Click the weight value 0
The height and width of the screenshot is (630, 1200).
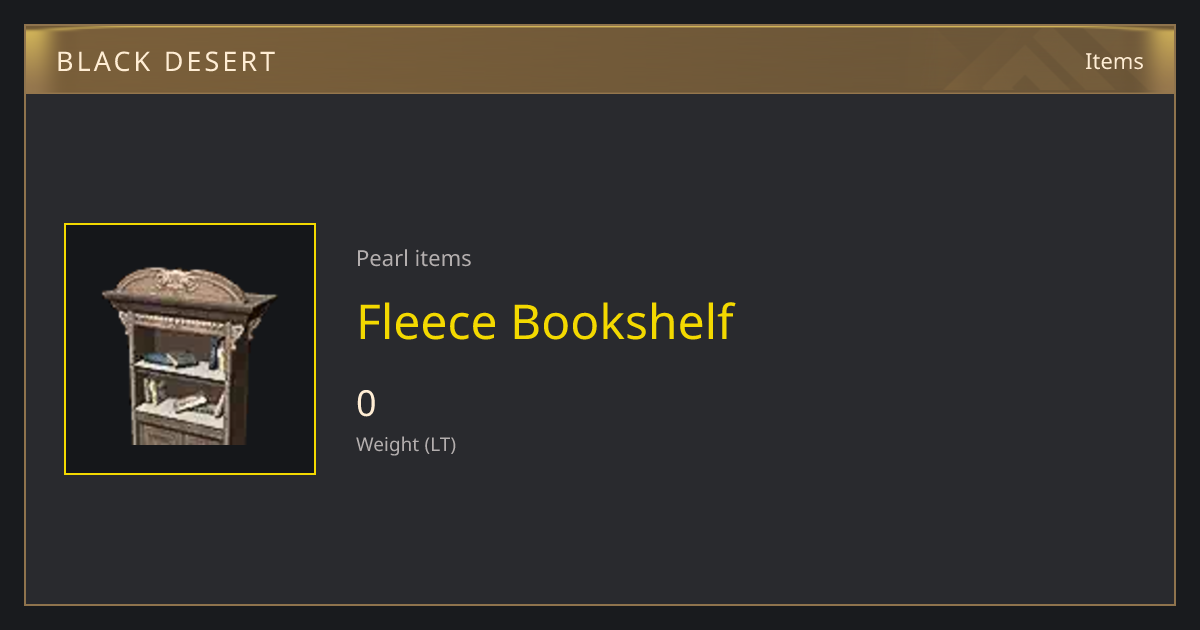click(366, 404)
